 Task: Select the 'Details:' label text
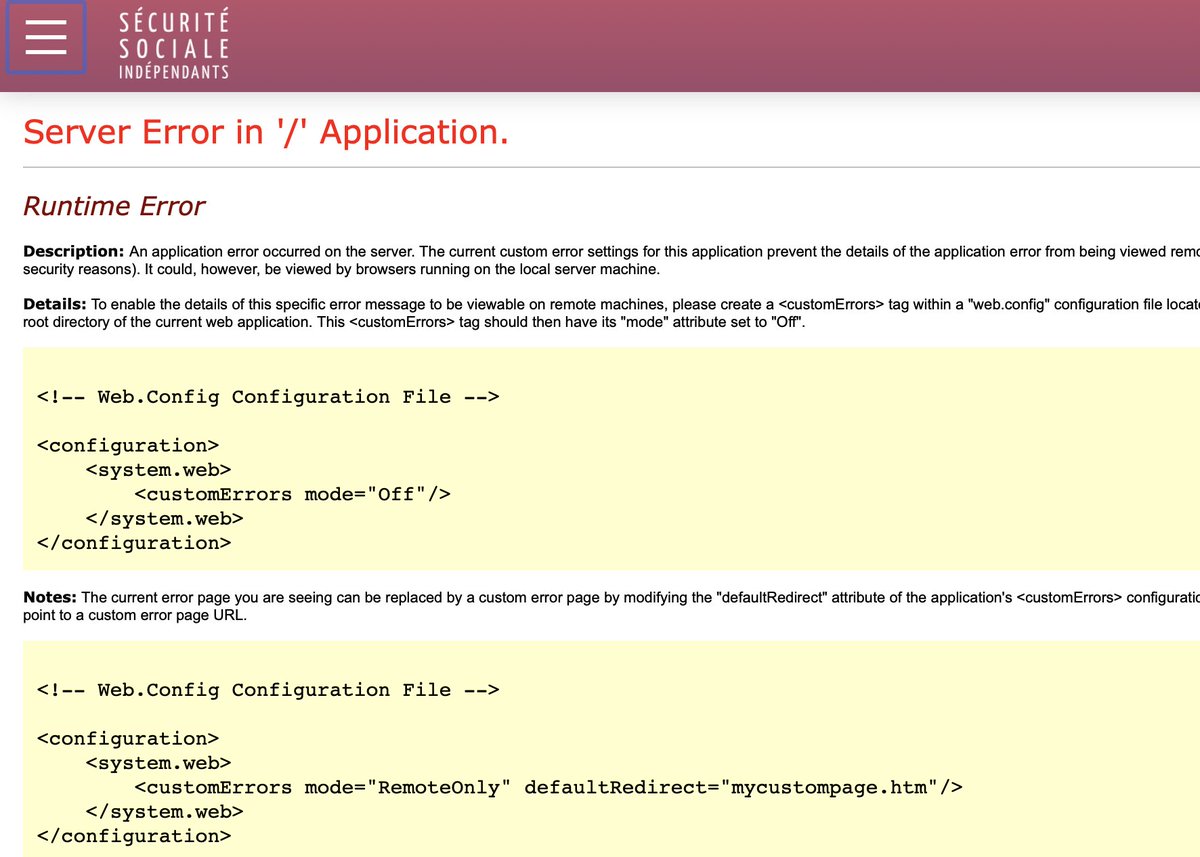(55, 304)
